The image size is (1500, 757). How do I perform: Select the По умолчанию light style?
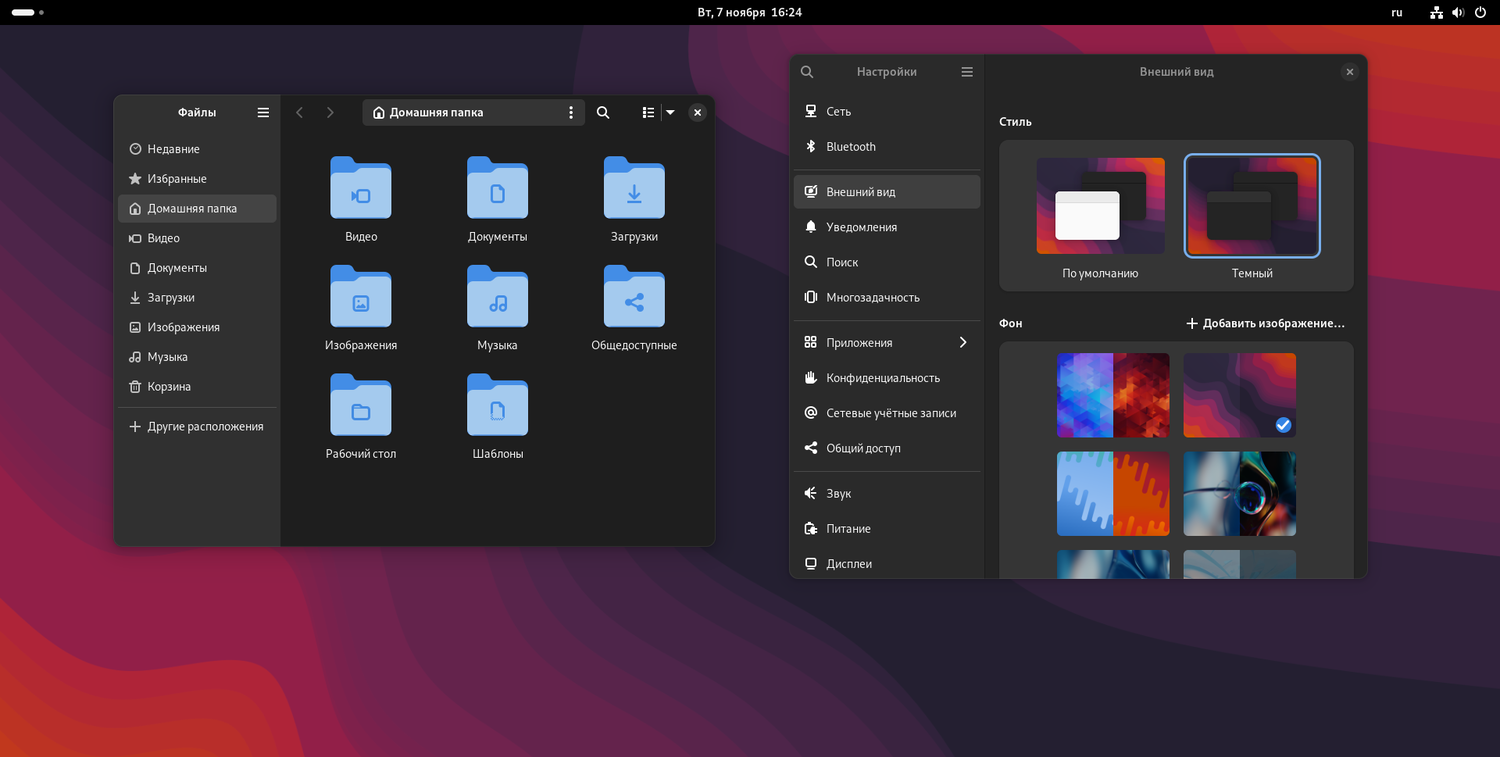coord(1100,206)
